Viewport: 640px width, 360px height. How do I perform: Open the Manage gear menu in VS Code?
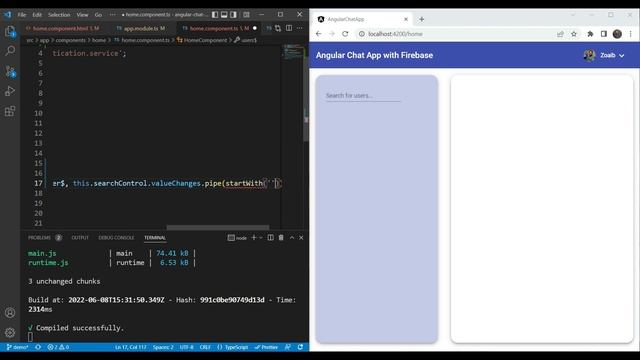point(10,332)
